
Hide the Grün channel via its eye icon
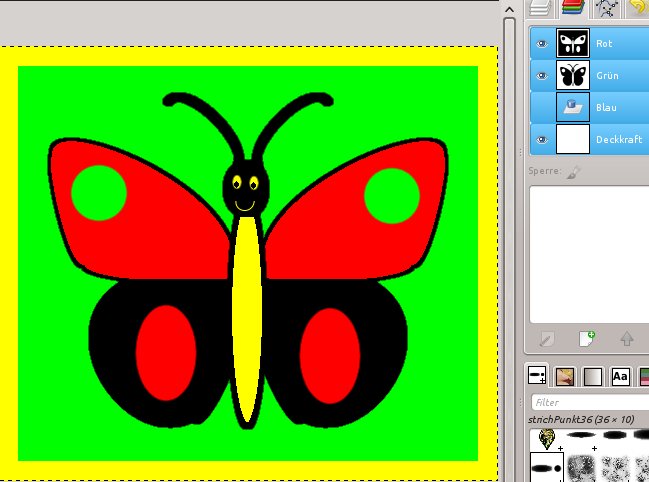click(542, 75)
